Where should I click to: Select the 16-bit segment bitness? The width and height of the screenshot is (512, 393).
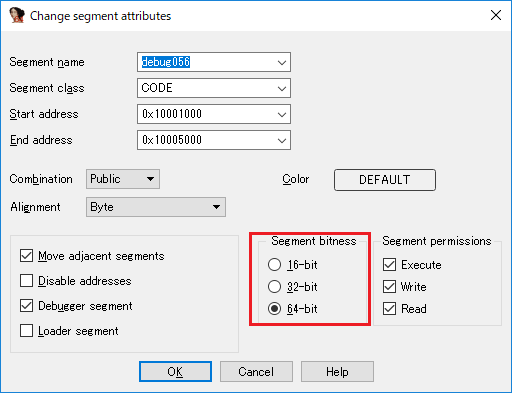[x=274, y=265]
